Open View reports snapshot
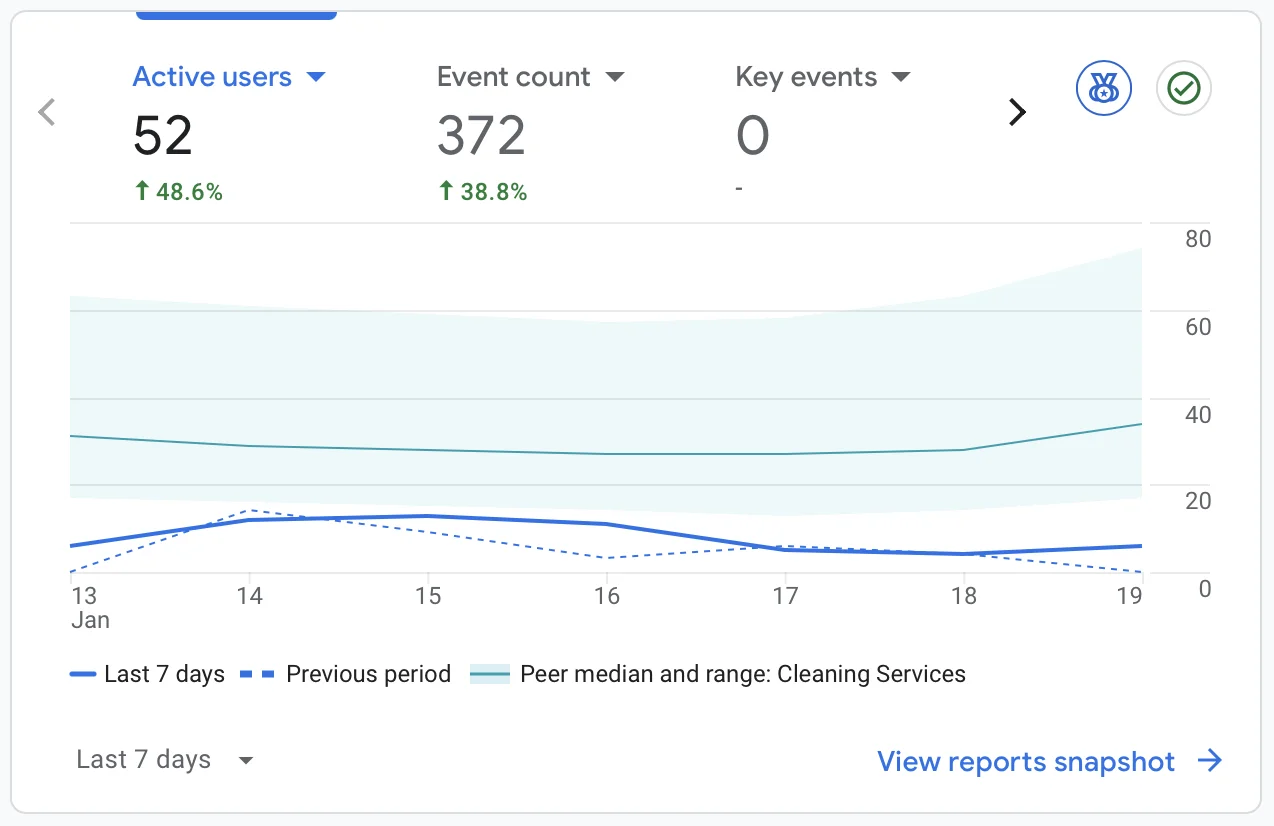1274x826 pixels. coord(1024,761)
